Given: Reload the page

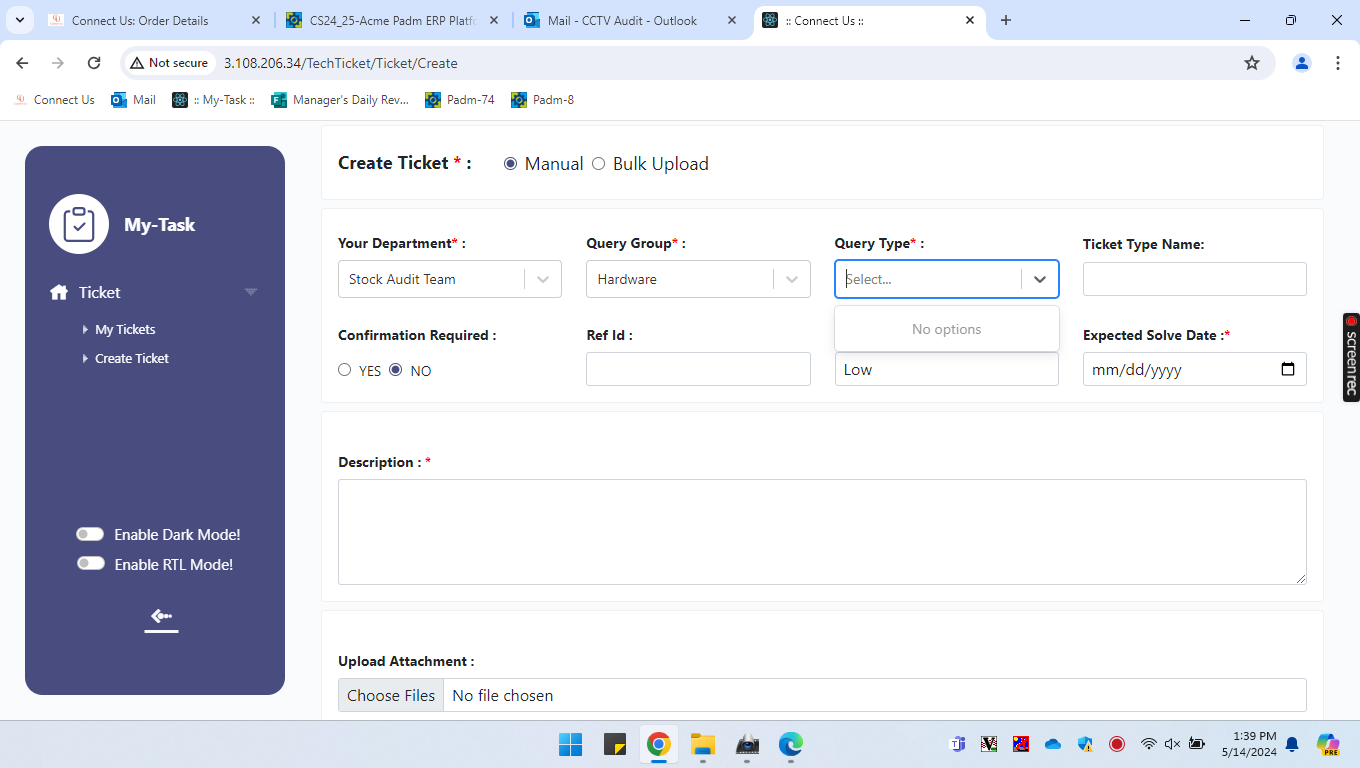Looking at the screenshot, I should click(x=94, y=63).
